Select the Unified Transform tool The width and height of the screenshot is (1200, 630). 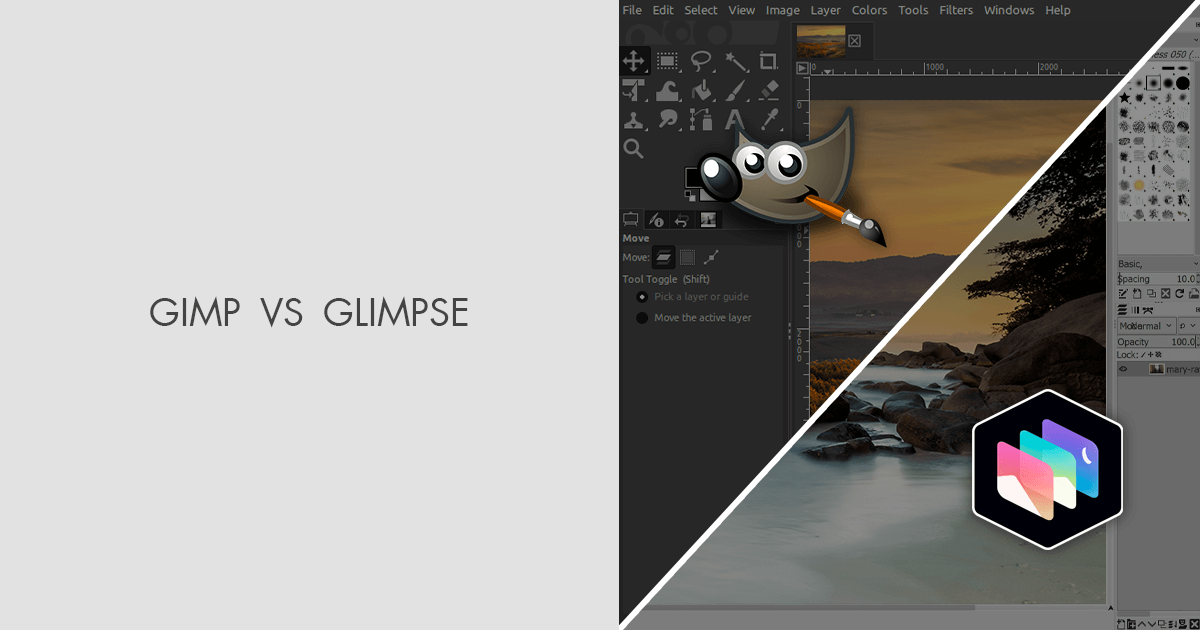(633, 91)
